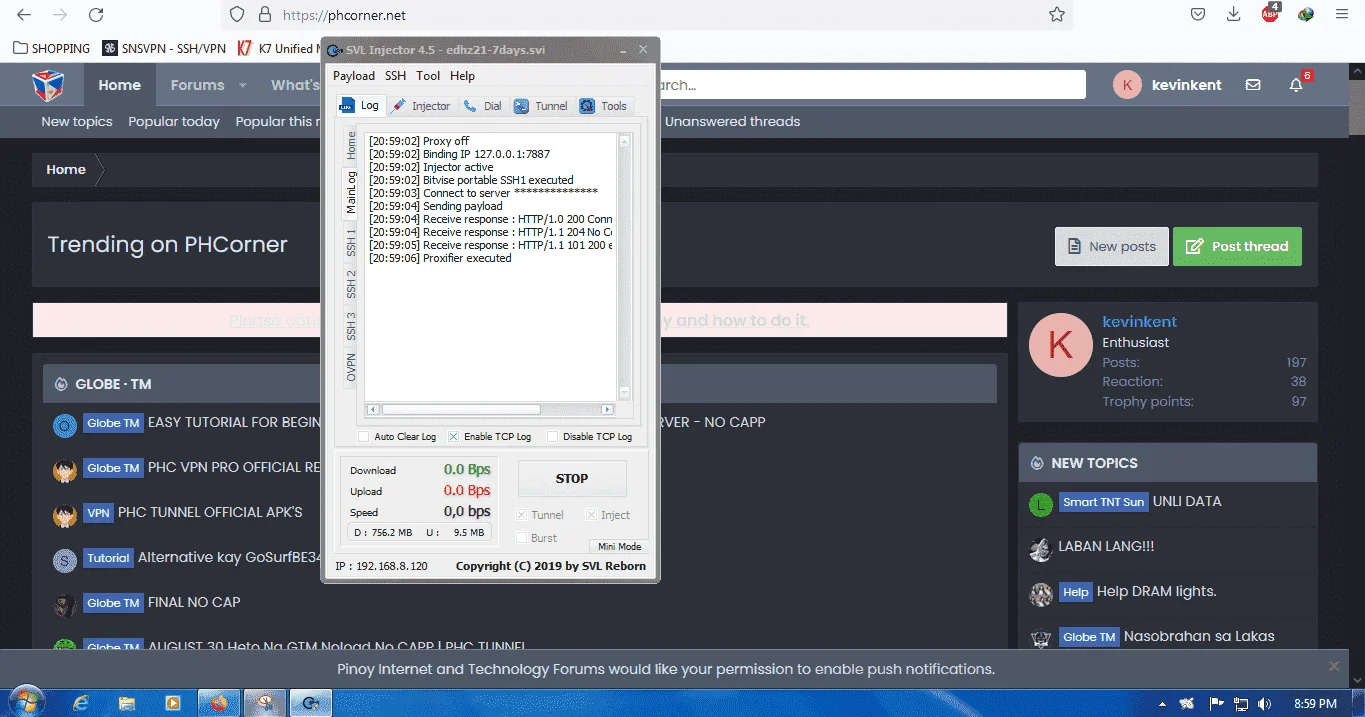This screenshot has height=717, width=1365.
Task: Click the log scrollbar right arrow
Action: click(607, 410)
